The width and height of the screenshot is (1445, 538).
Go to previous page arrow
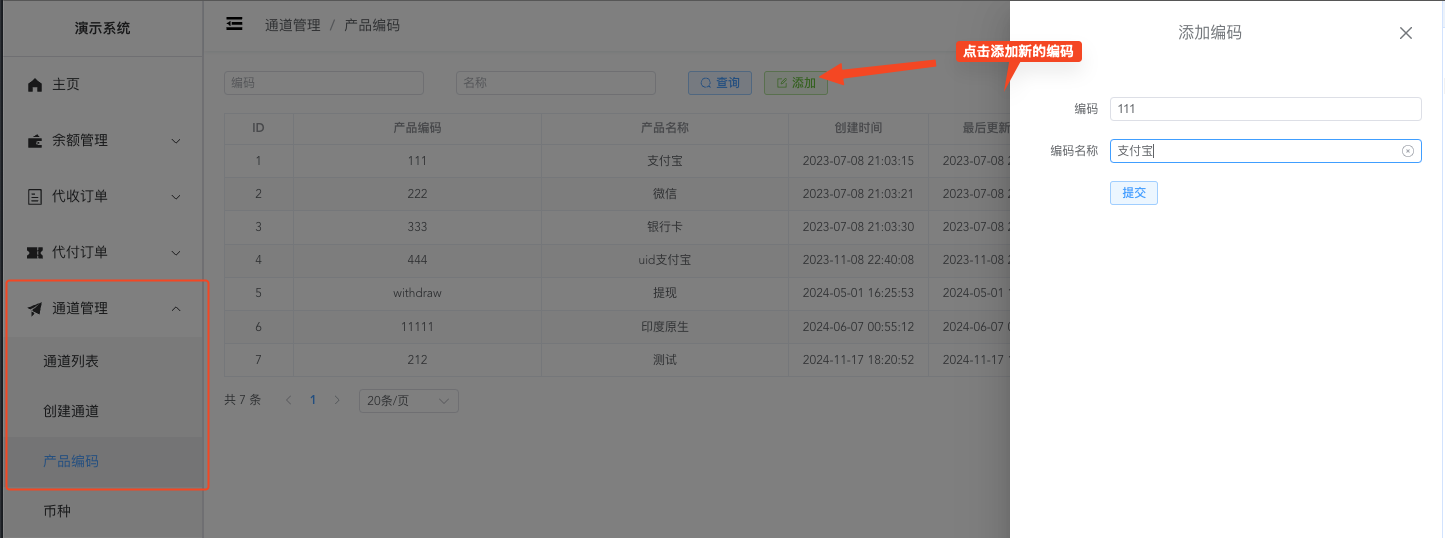coord(289,400)
